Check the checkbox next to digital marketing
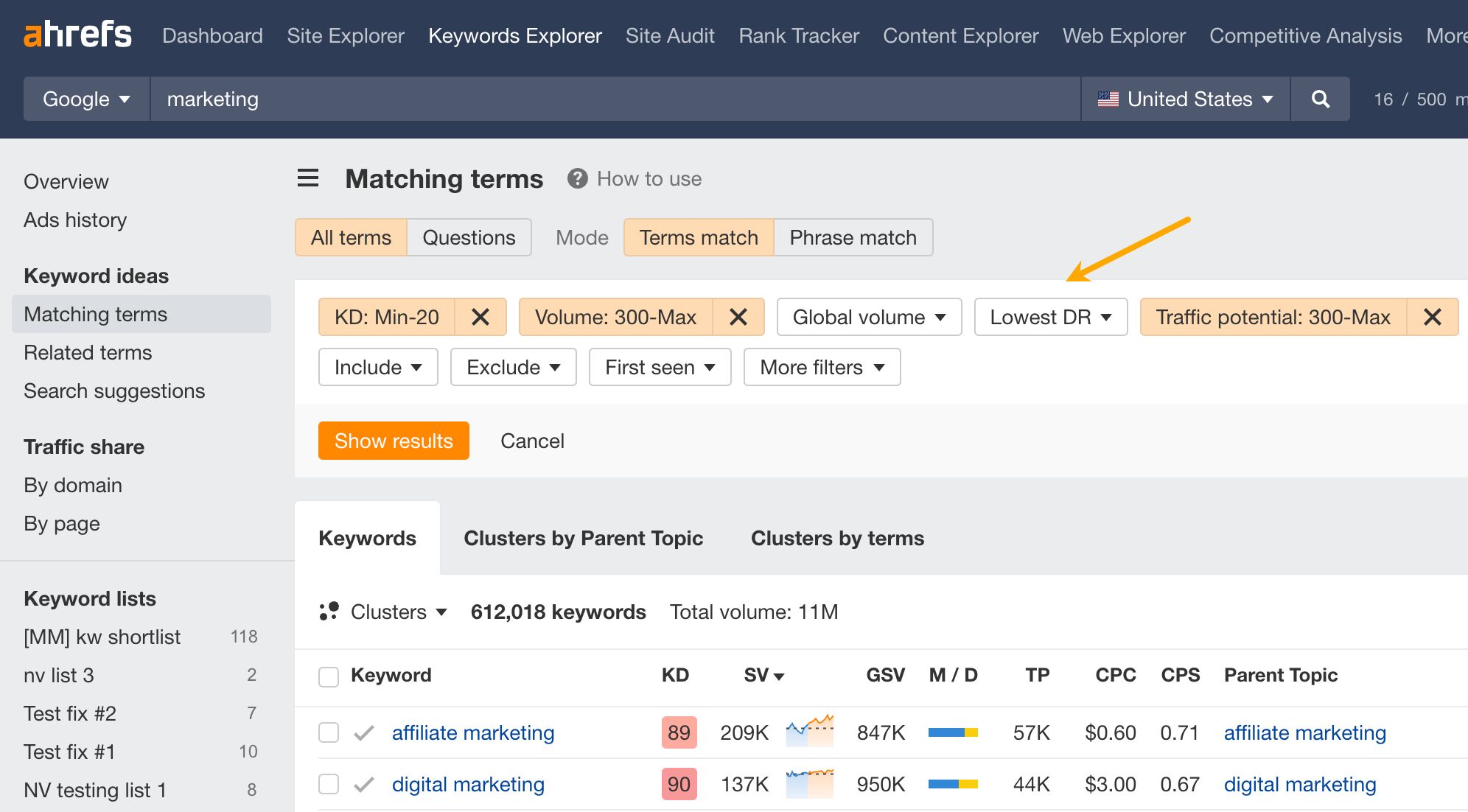This screenshot has height=812, width=1468. pos(328,784)
